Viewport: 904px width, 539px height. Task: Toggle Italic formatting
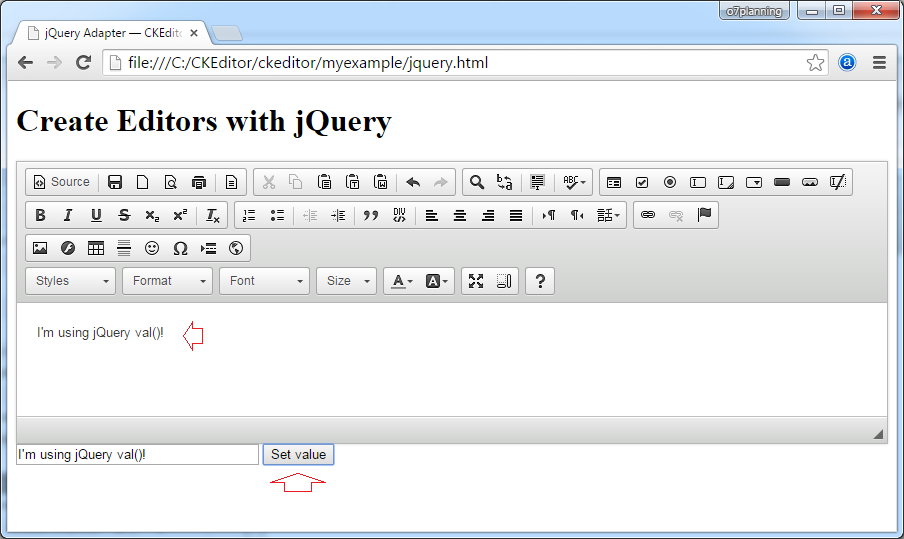(68, 215)
